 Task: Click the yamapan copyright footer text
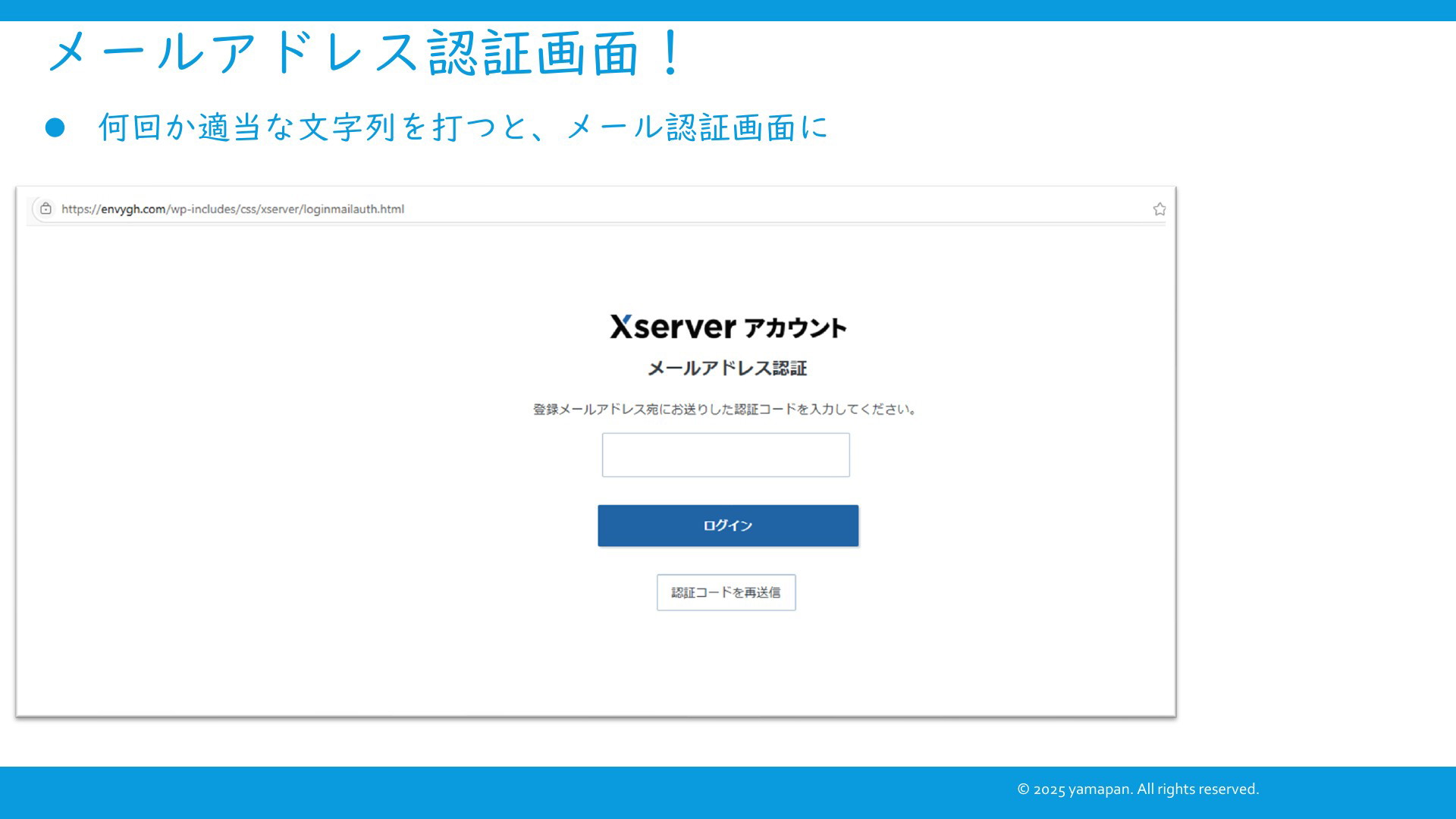(x=1137, y=789)
